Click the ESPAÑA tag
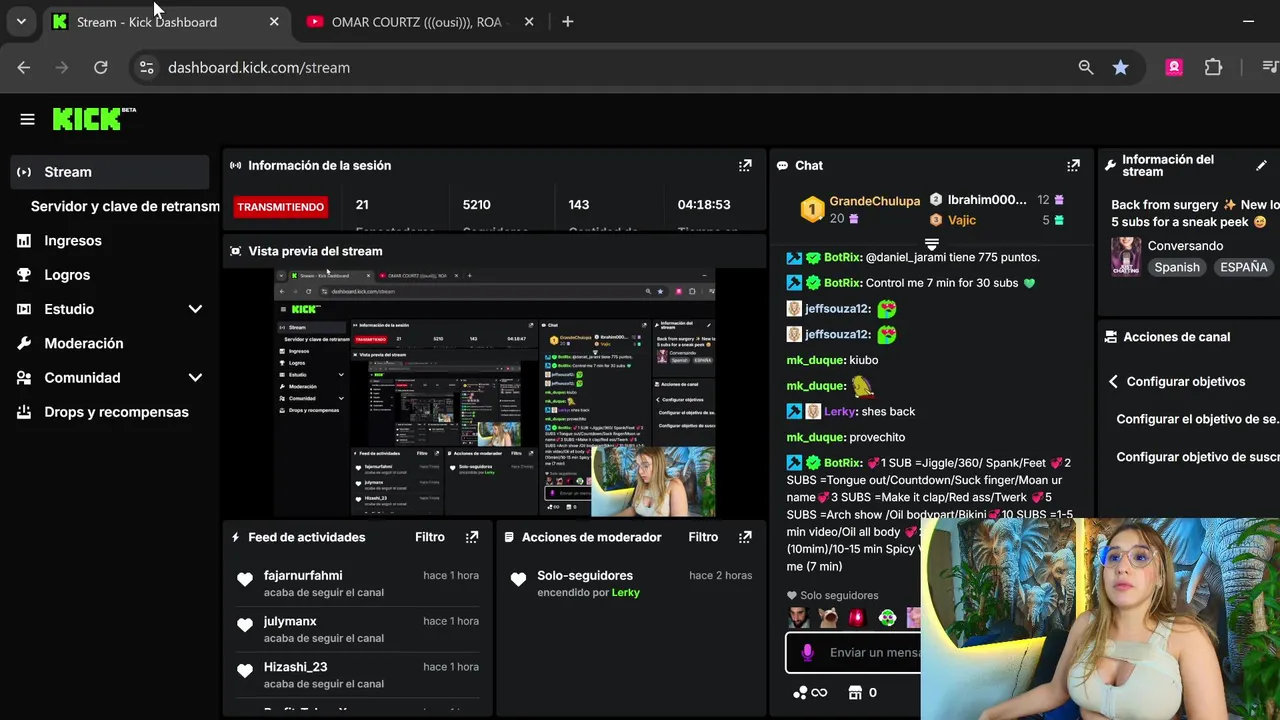This screenshot has width=1280, height=720. [1244, 267]
